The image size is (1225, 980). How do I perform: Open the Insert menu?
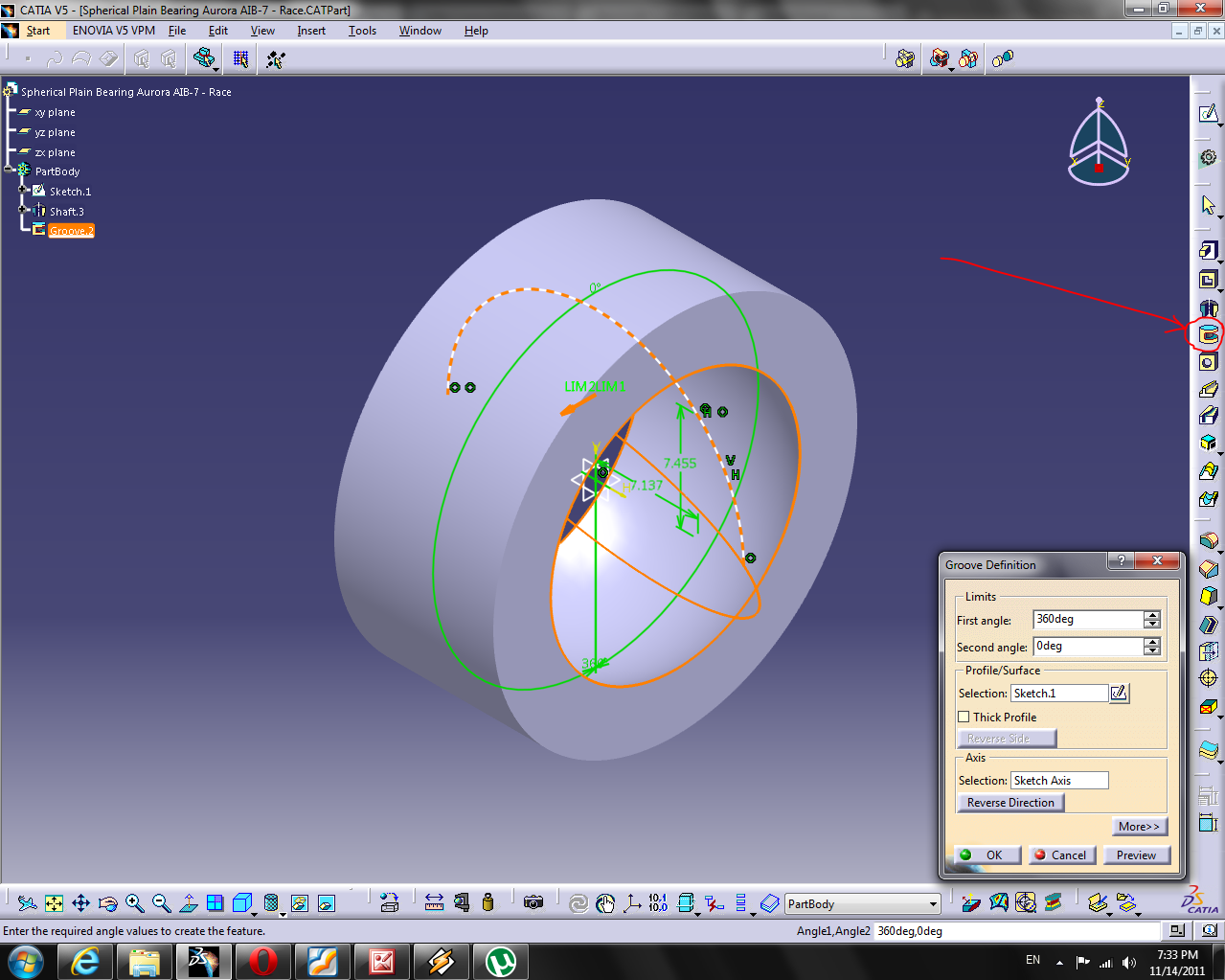311,31
